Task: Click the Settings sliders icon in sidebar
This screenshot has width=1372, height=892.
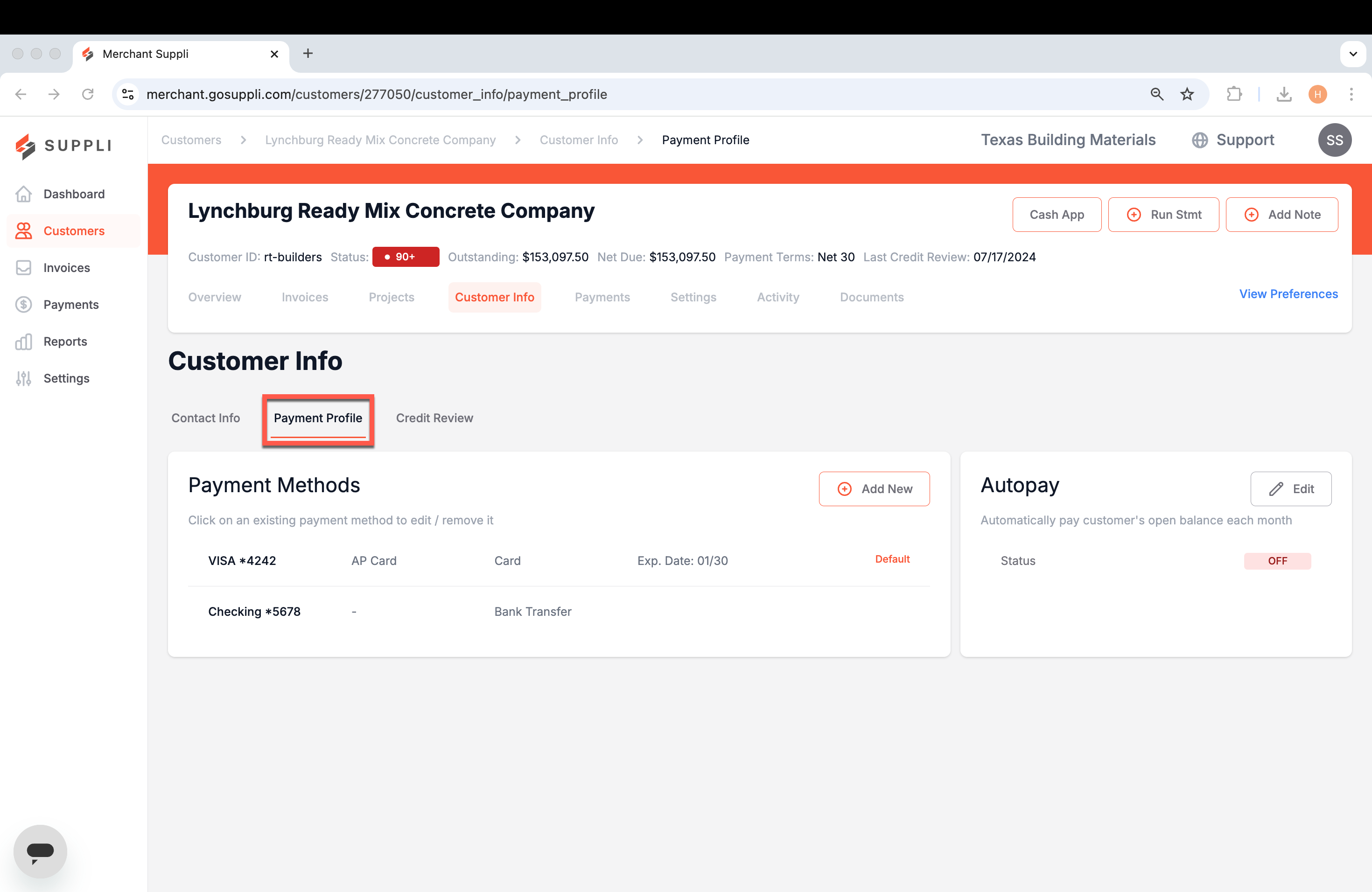Action: click(24, 378)
